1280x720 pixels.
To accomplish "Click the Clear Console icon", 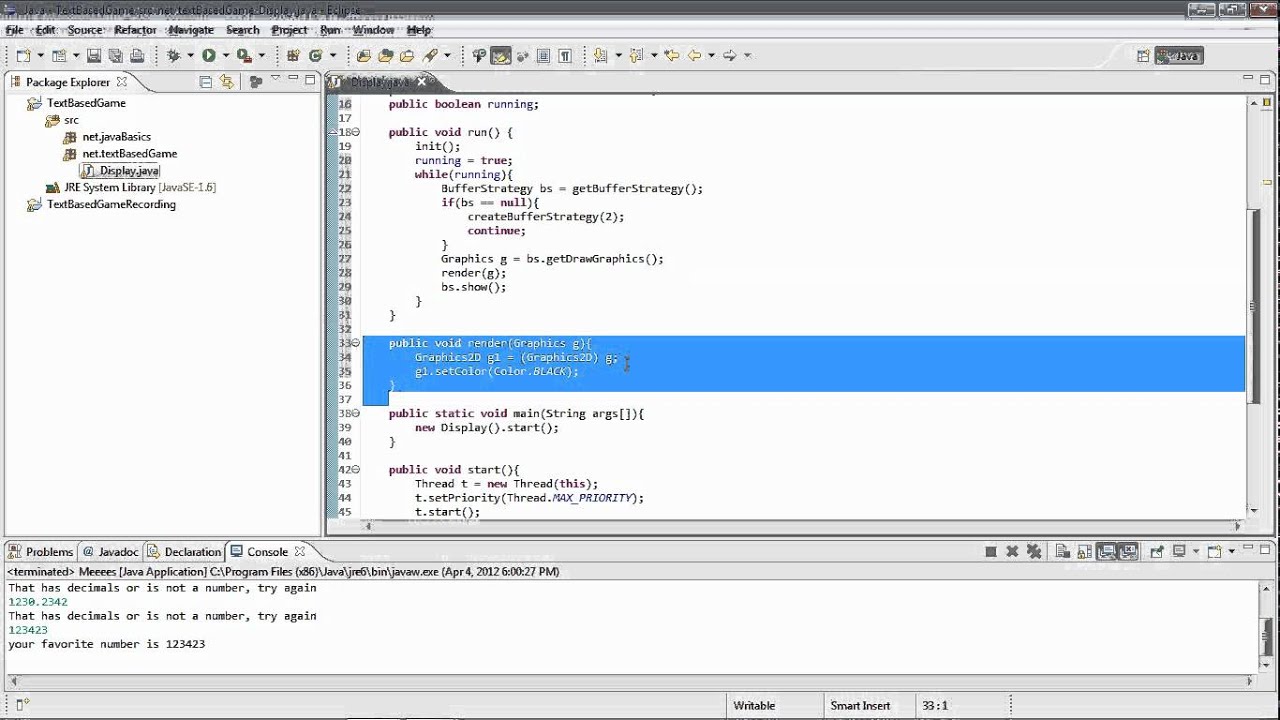I will 1063,551.
